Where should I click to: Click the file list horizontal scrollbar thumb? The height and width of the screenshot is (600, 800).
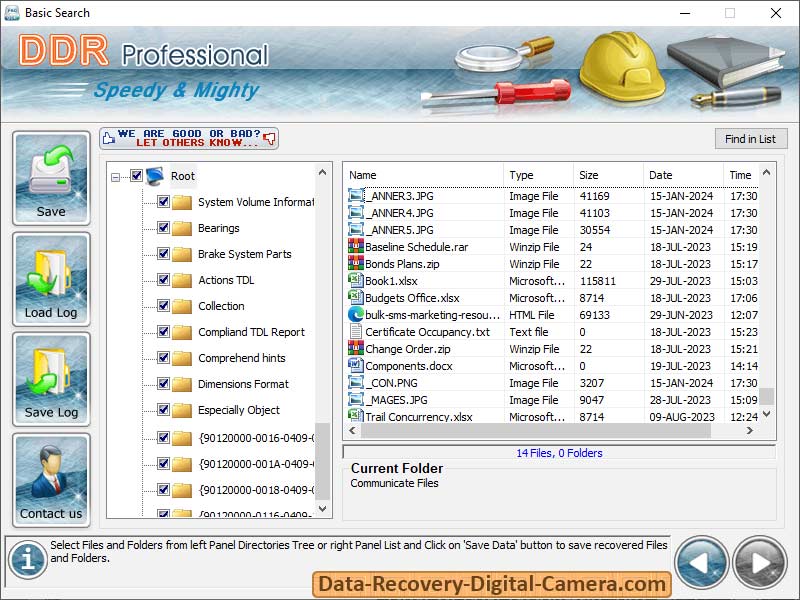pos(536,431)
